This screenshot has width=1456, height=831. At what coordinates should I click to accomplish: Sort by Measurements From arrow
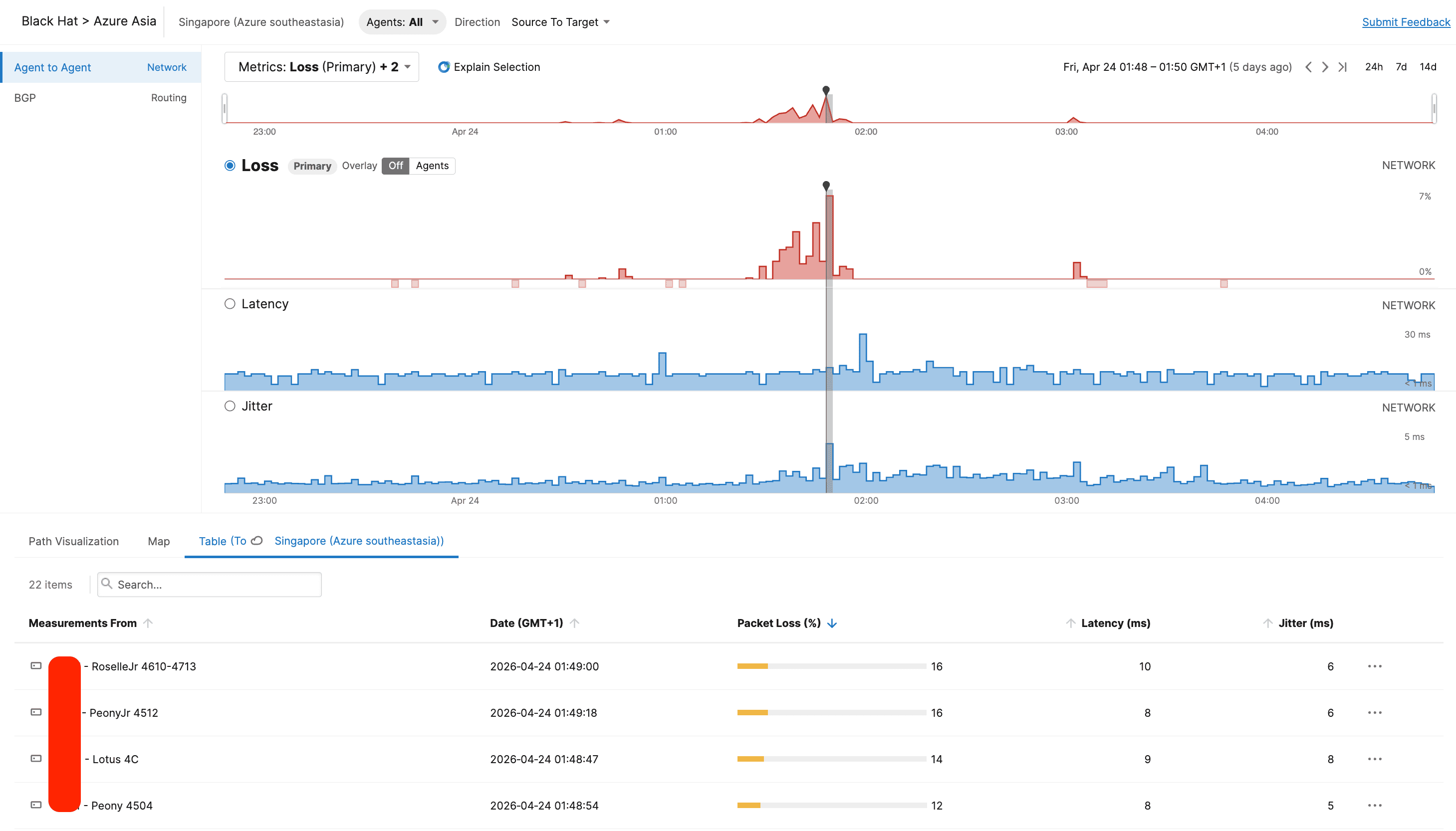(x=148, y=623)
